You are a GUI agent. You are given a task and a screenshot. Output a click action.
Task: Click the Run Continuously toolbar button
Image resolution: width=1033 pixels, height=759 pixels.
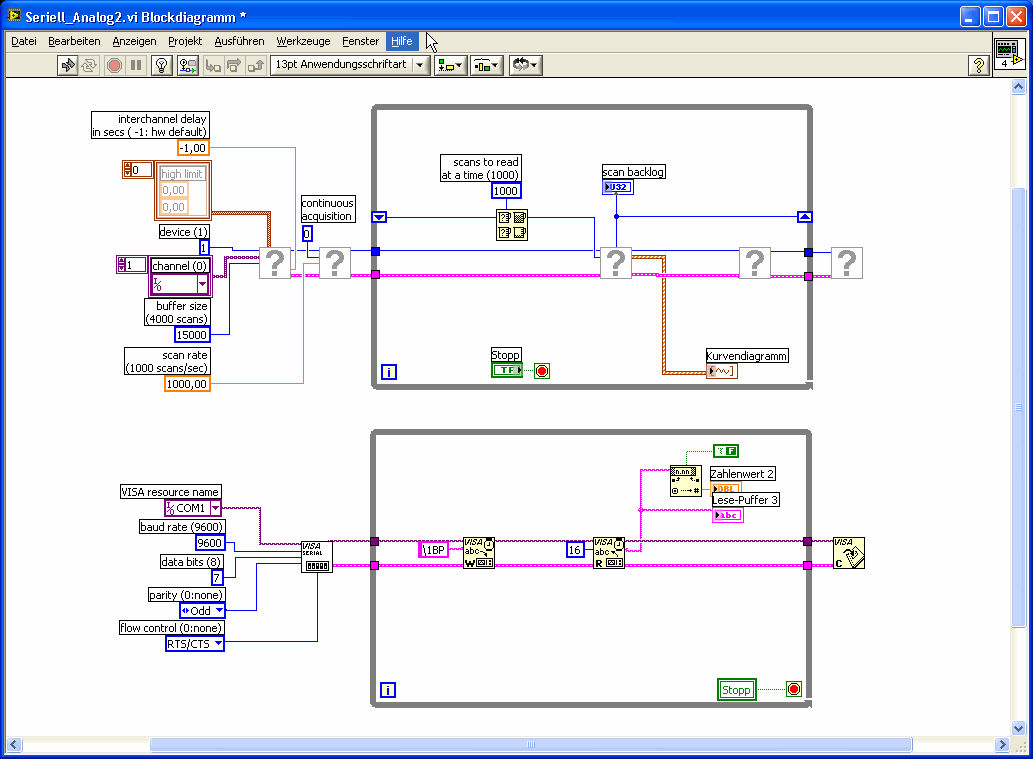(x=90, y=65)
